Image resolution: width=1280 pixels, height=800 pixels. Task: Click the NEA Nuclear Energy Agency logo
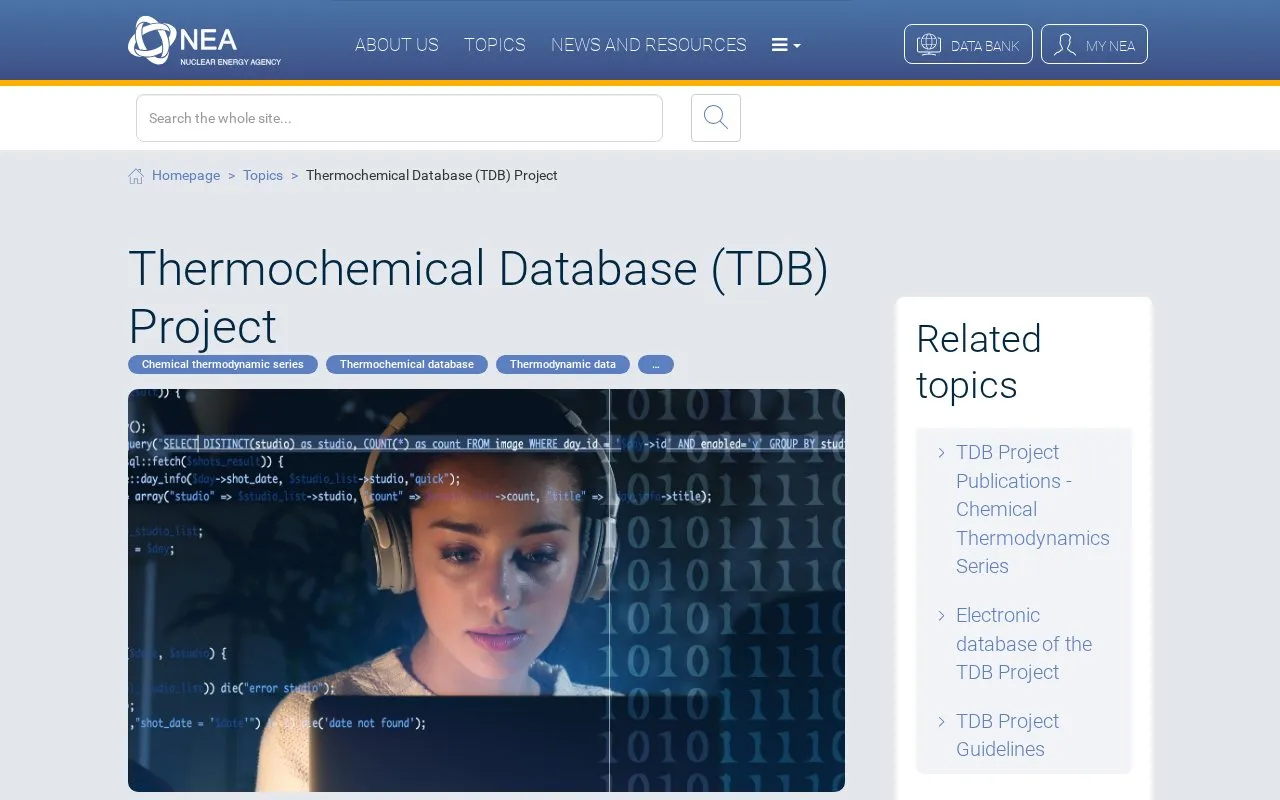(x=204, y=41)
